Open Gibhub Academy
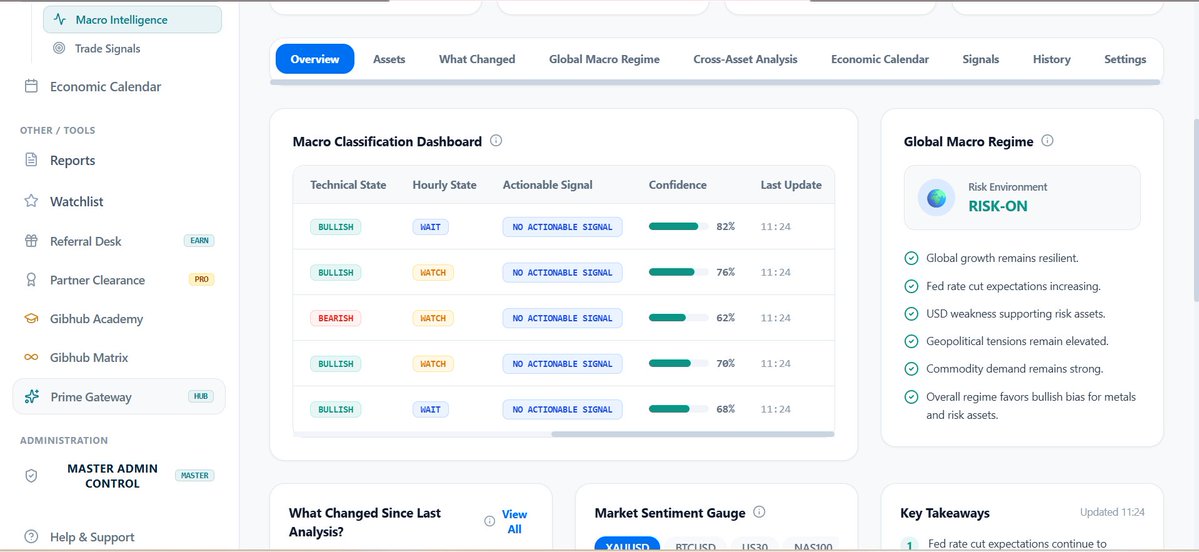This screenshot has height=552, width=1199. 96,319
